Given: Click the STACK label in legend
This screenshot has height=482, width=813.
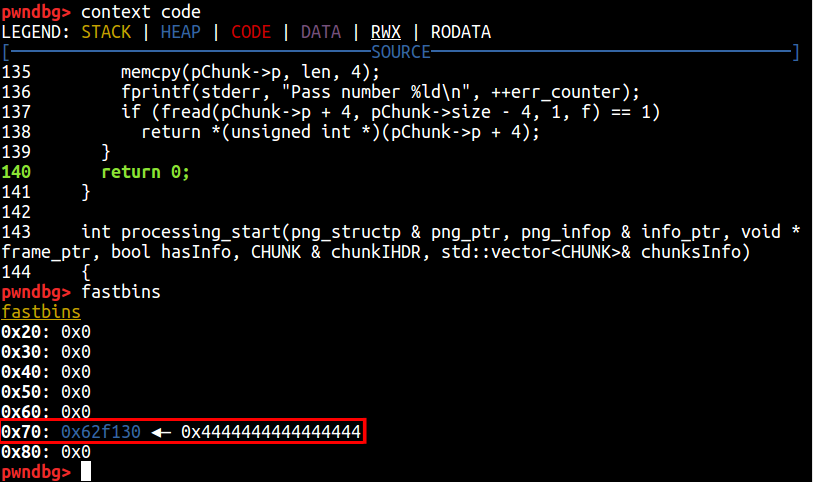Looking at the screenshot, I should coord(106,32).
